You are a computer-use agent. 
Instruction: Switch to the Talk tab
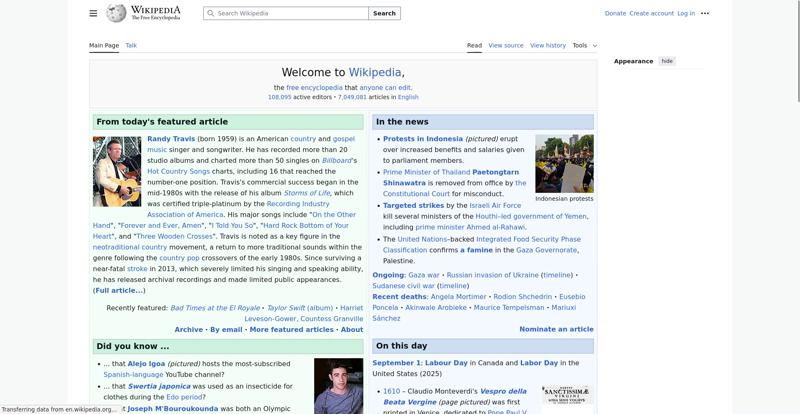click(131, 45)
